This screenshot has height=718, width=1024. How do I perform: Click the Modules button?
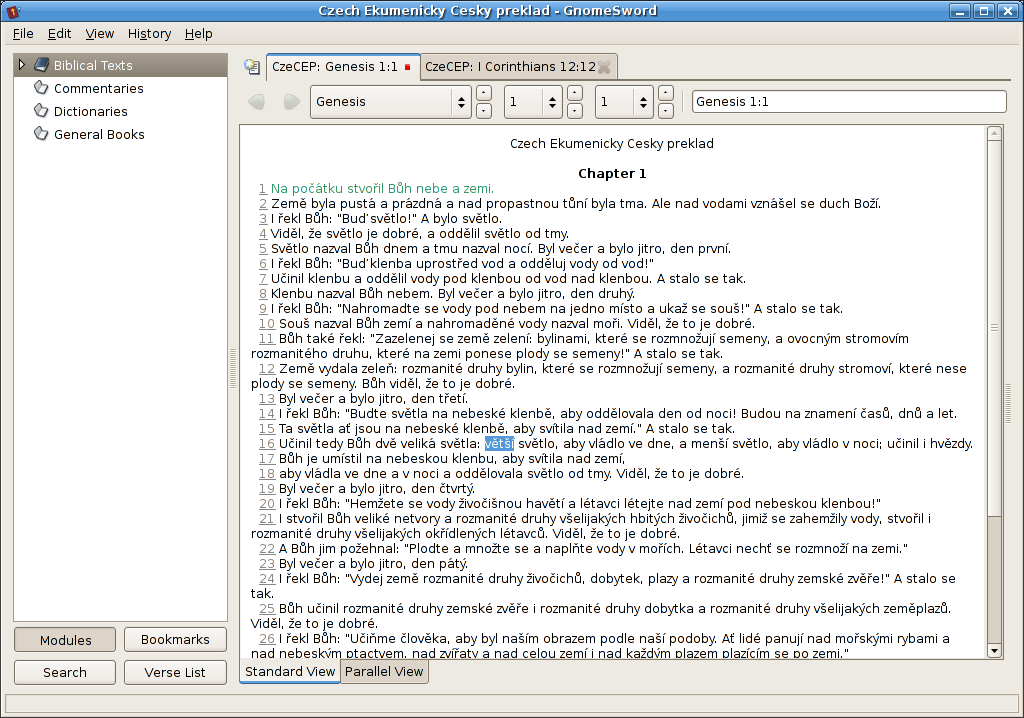(x=65, y=640)
